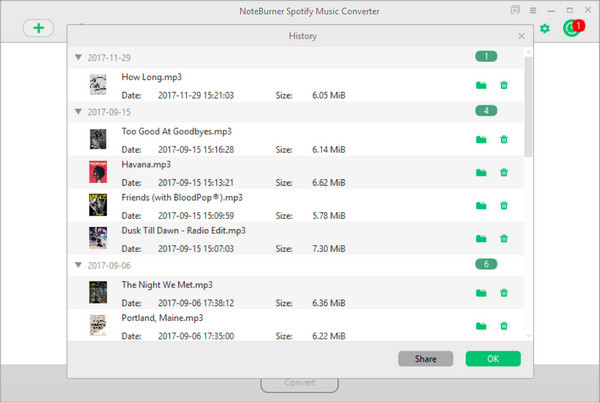This screenshot has height=402, width=600.
Task: Delete The Night We Met.mp3 entry
Action: pyautogui.click(x=504, y=293)
